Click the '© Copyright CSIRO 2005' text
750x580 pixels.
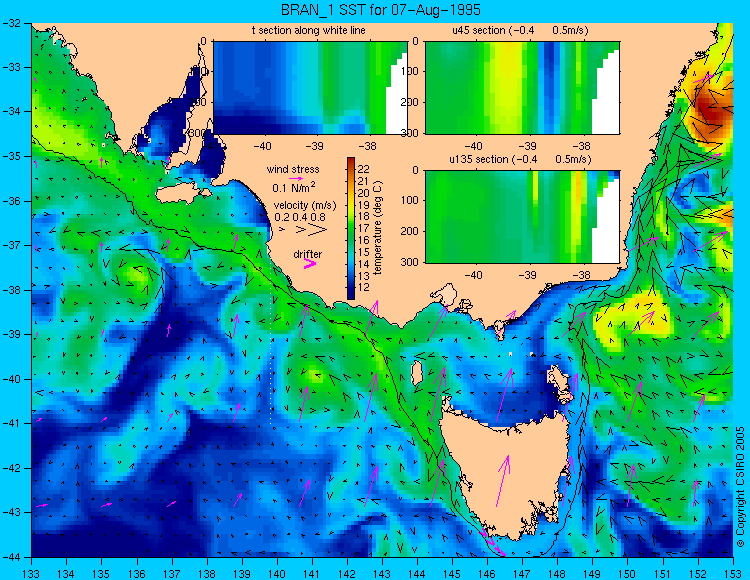click(x=740, y=487)
